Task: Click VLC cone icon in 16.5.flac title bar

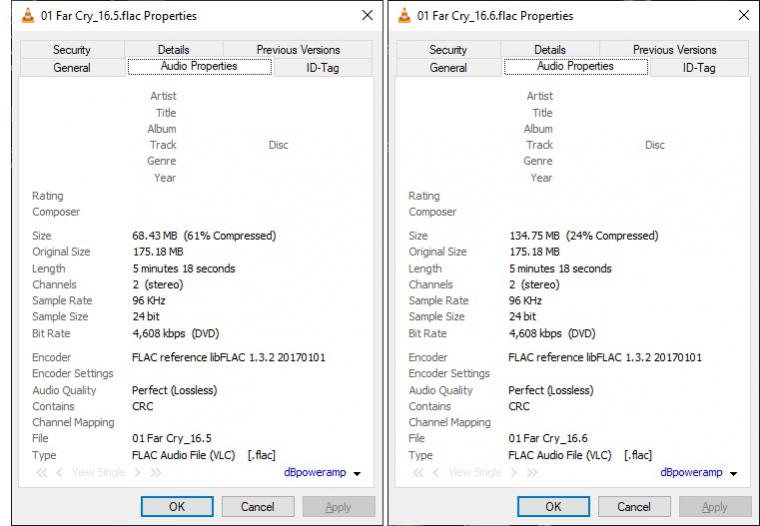Action: pyautogui.click(x=27, y=16)
